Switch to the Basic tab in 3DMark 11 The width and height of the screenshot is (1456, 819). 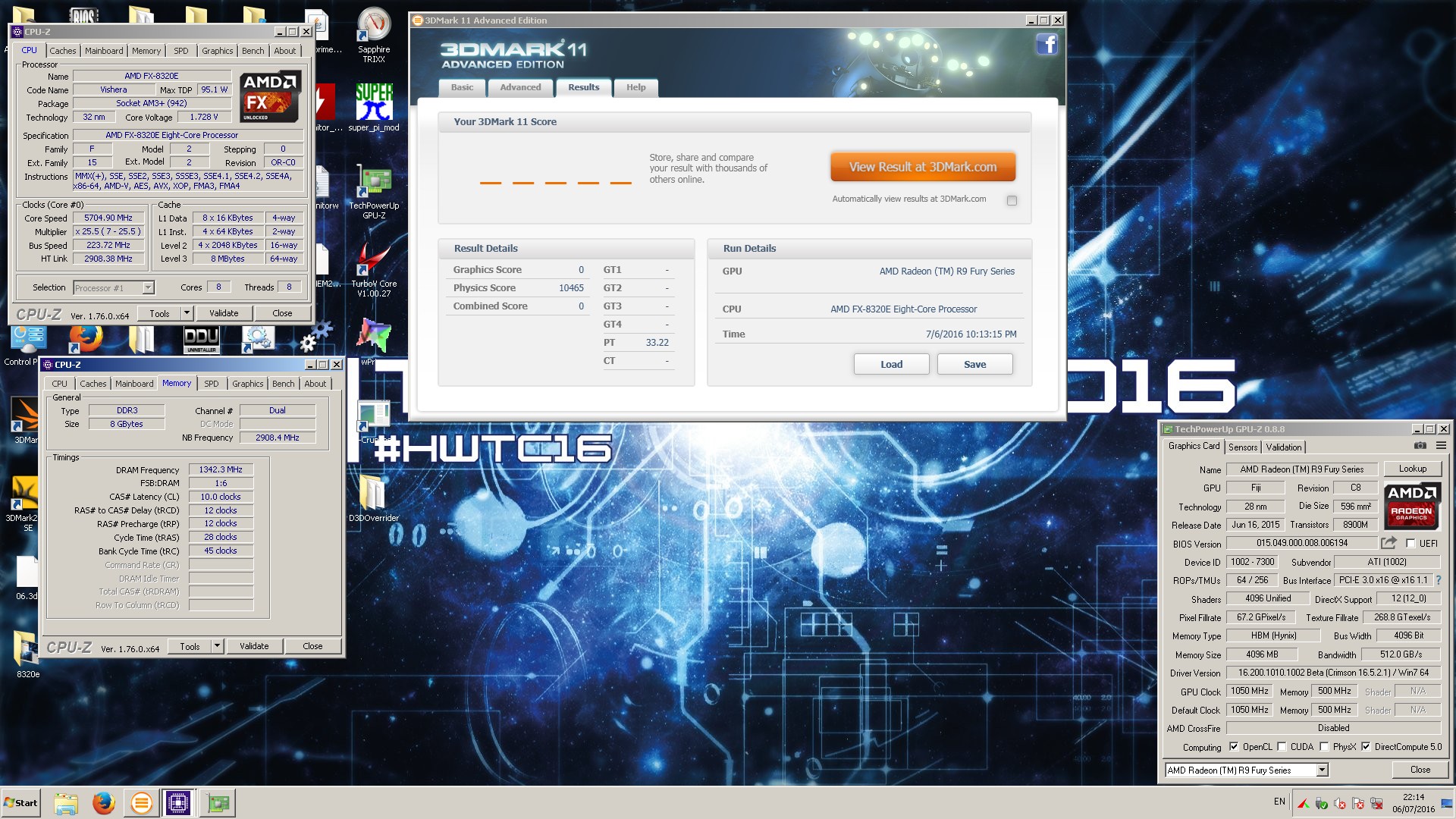pyautogui.click(x=462, y=87)
